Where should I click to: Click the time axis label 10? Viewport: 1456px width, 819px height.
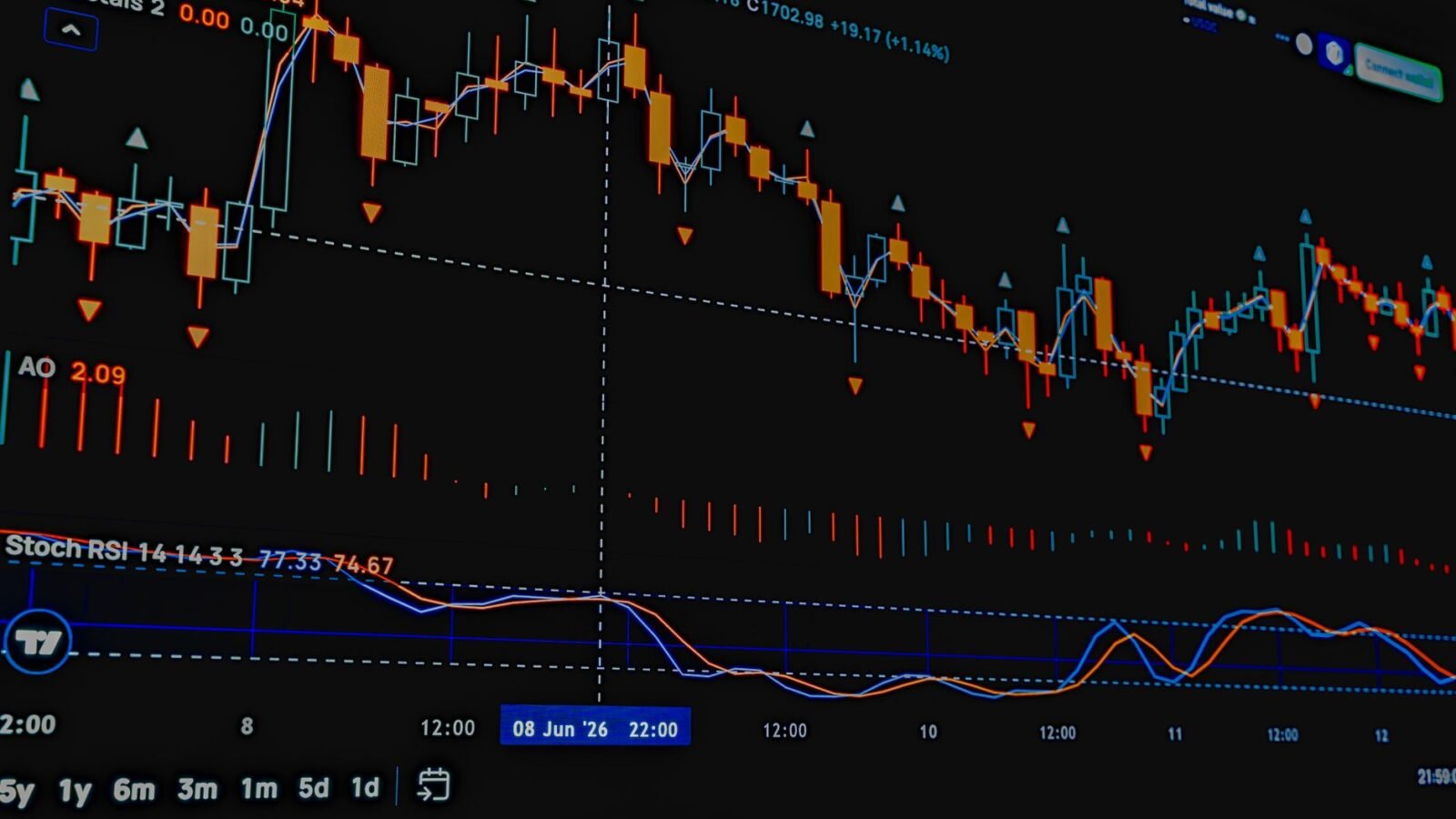tap(928, 732)
